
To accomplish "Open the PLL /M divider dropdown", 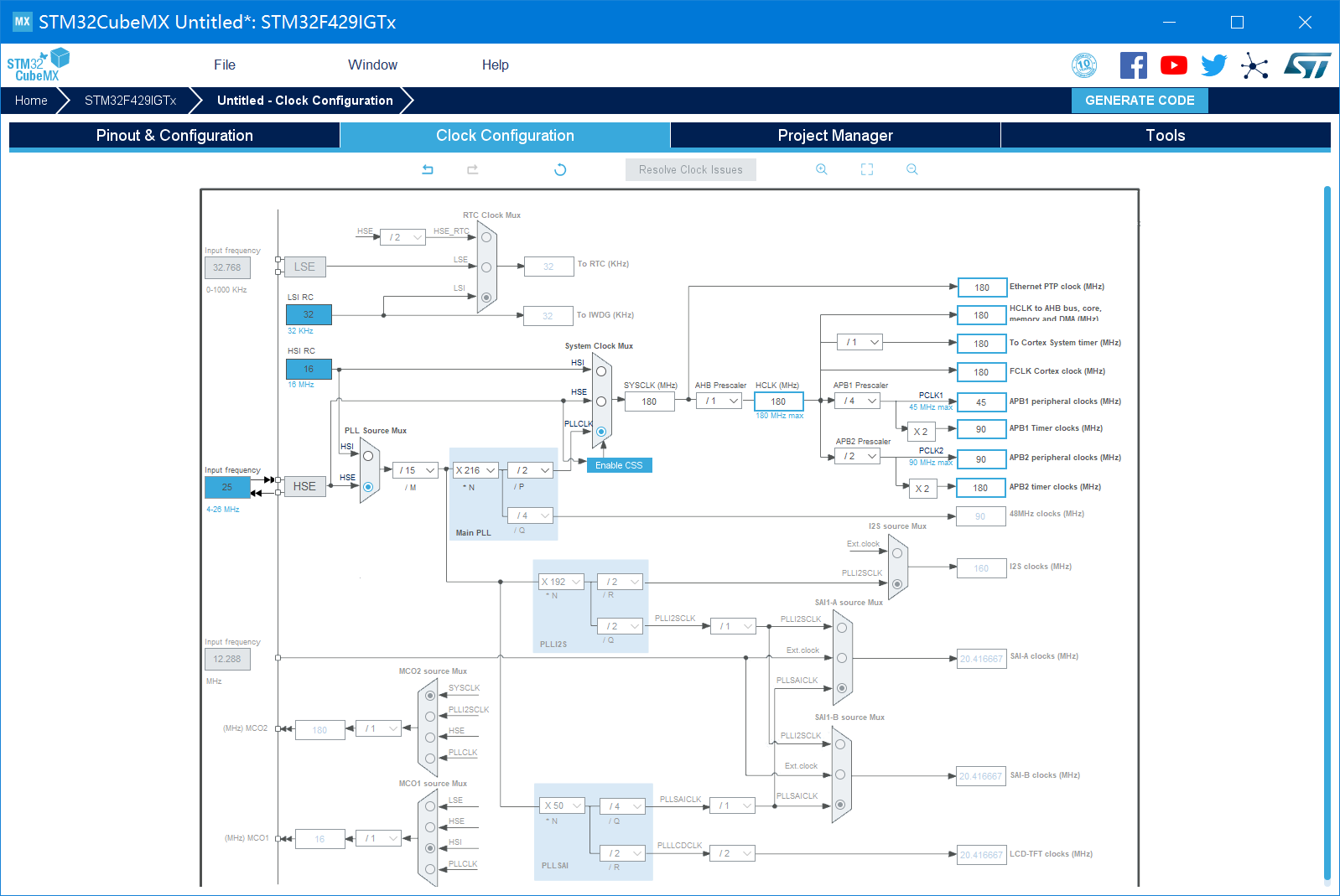I will coord(416,470).
